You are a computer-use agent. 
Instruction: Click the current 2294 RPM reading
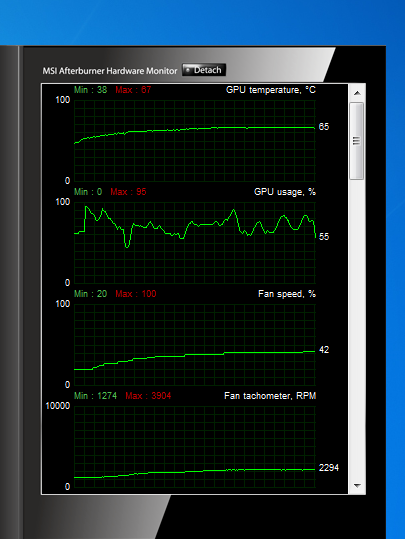pos(329,468)
